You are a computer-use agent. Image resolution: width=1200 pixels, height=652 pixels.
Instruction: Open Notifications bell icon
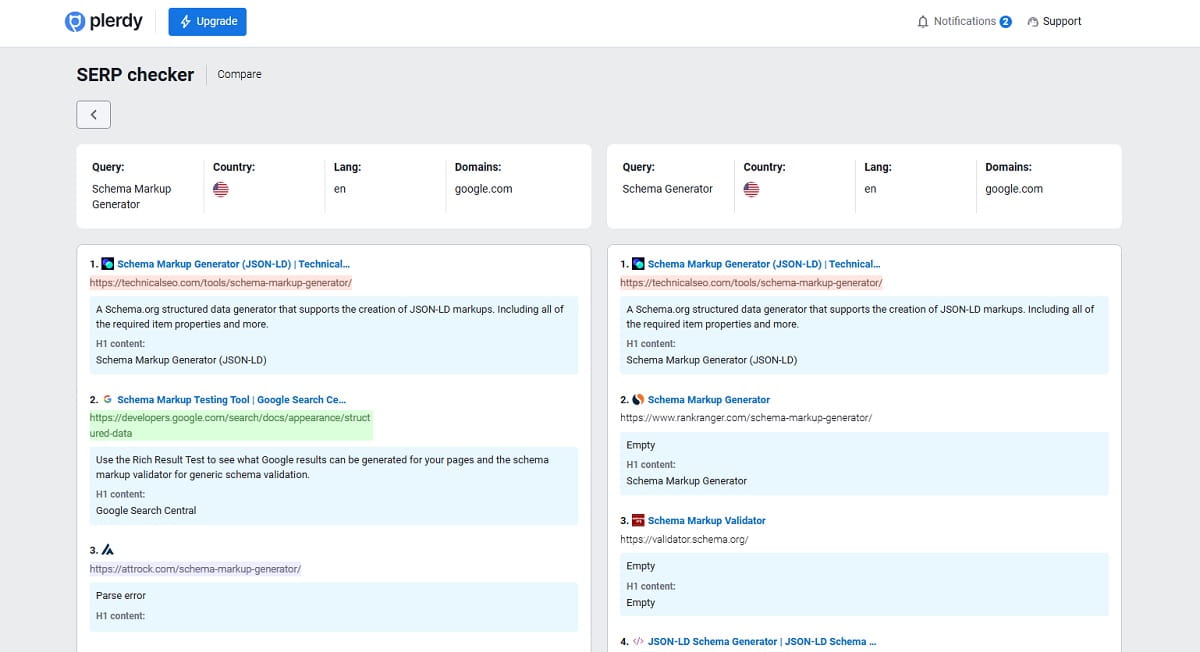click(x=923, y=22)
